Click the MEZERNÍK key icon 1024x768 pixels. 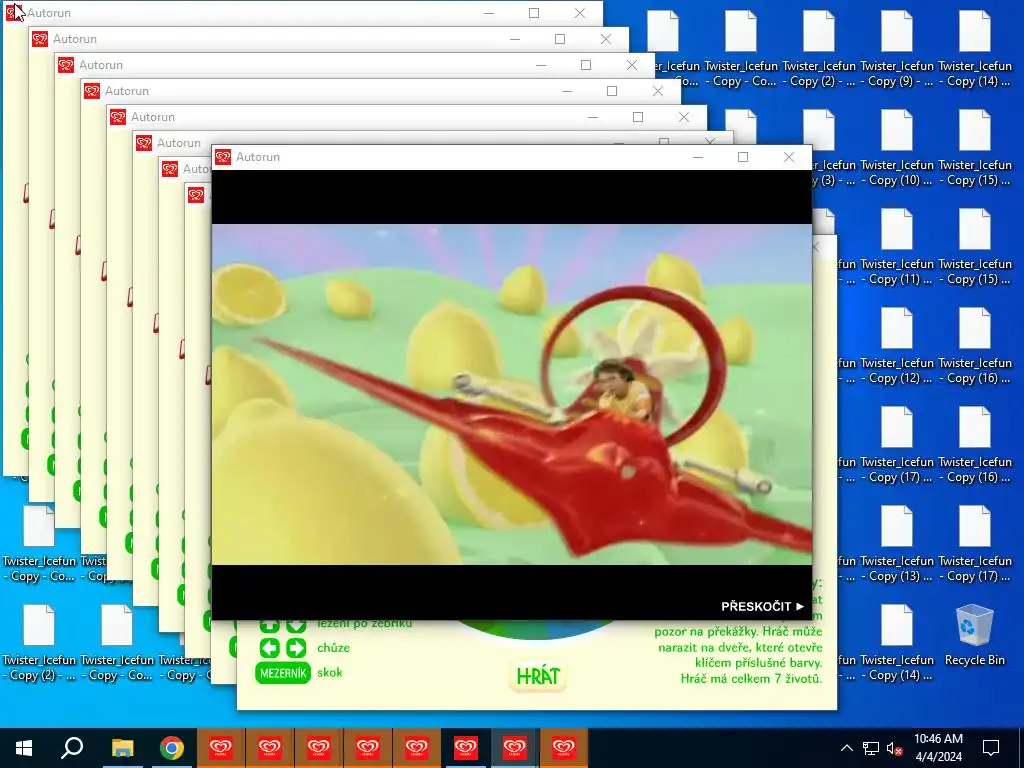point(283,673)
